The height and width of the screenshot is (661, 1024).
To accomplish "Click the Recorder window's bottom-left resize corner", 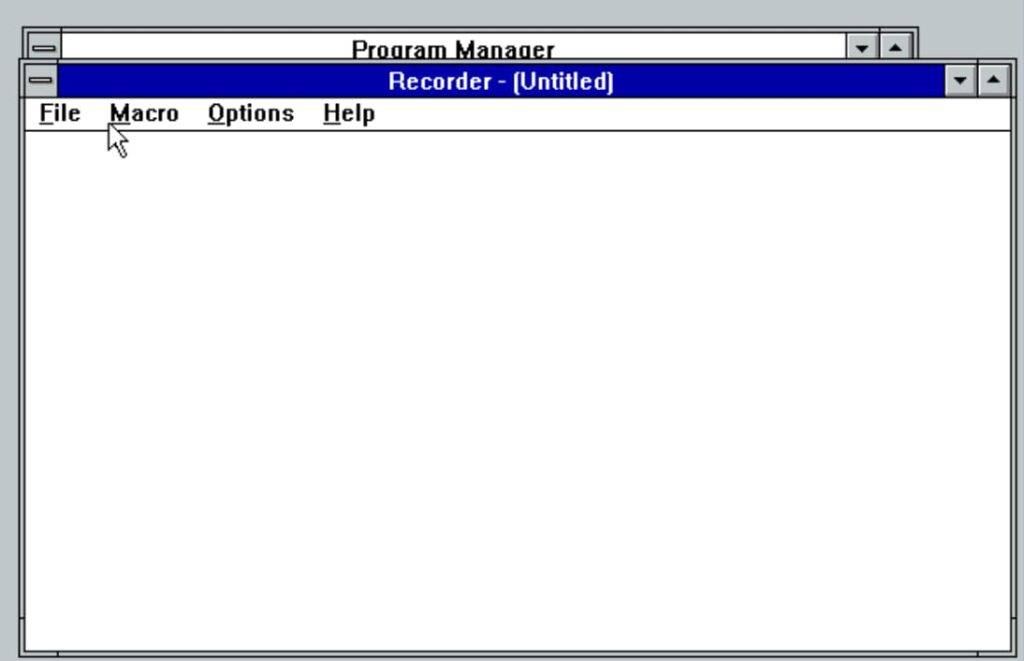I will 23,653.
